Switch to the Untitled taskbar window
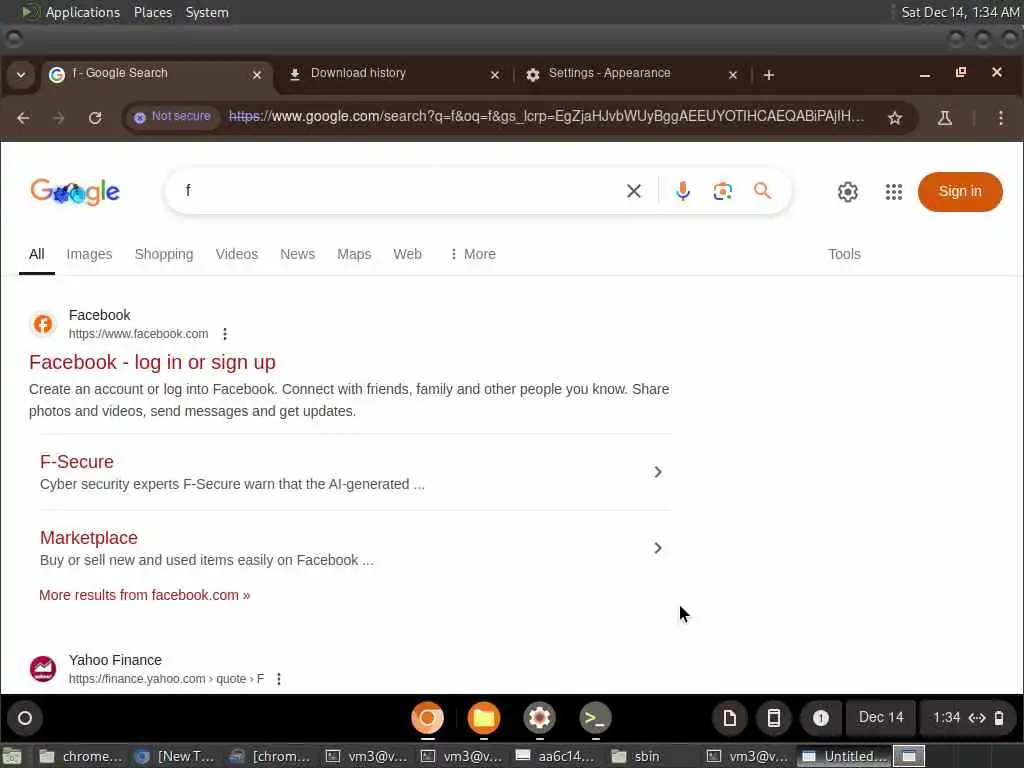The image size is (1024, 768). point(843,756)
